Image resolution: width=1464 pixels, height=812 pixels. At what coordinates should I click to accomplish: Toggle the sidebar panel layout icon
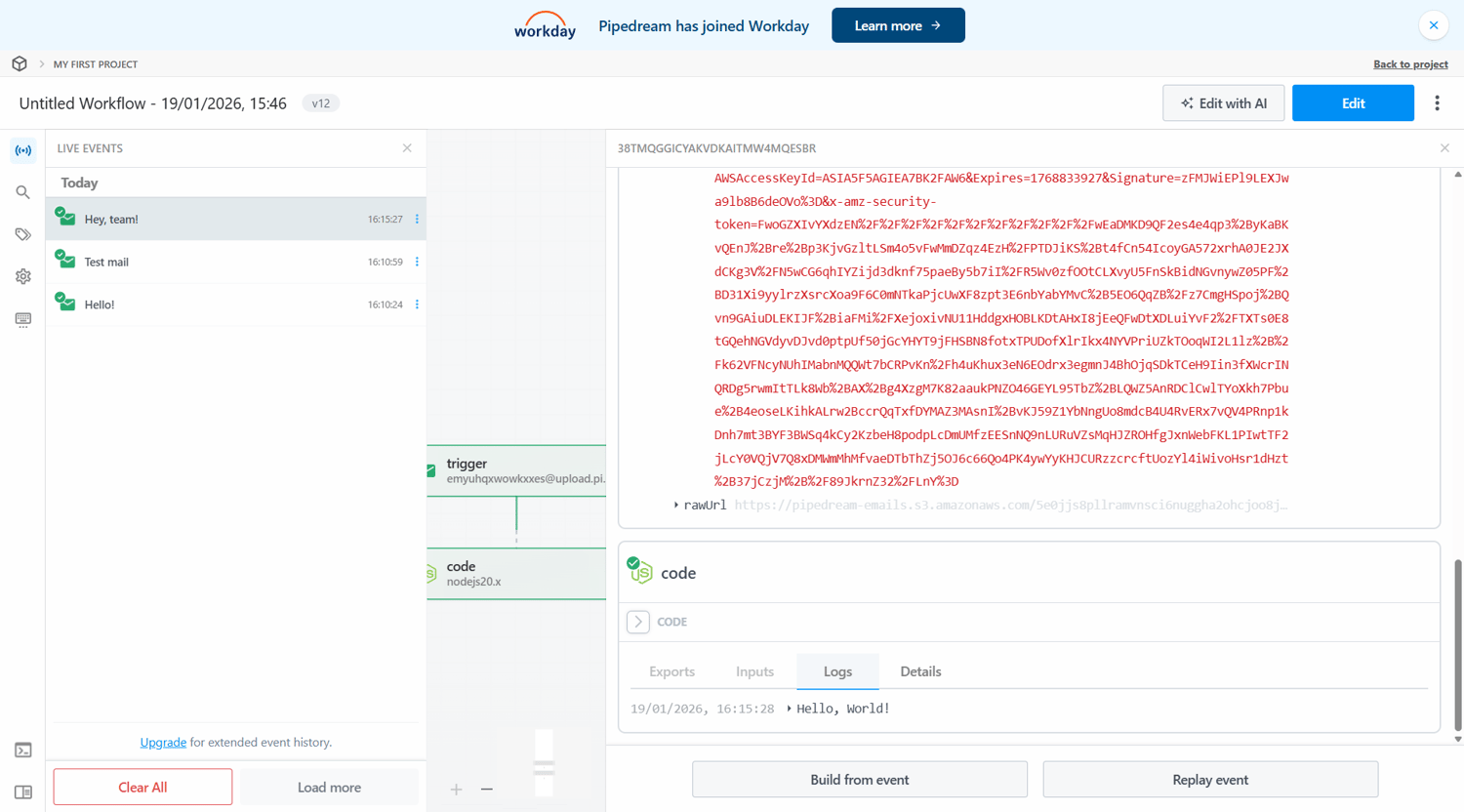[22, 792]
